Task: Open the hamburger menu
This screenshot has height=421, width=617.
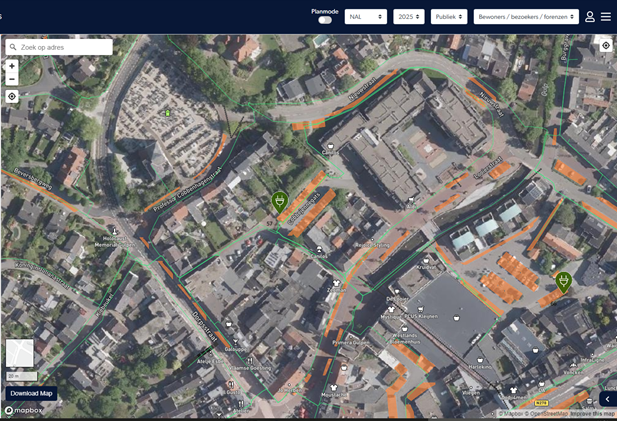Action: [x=606, y=17]
